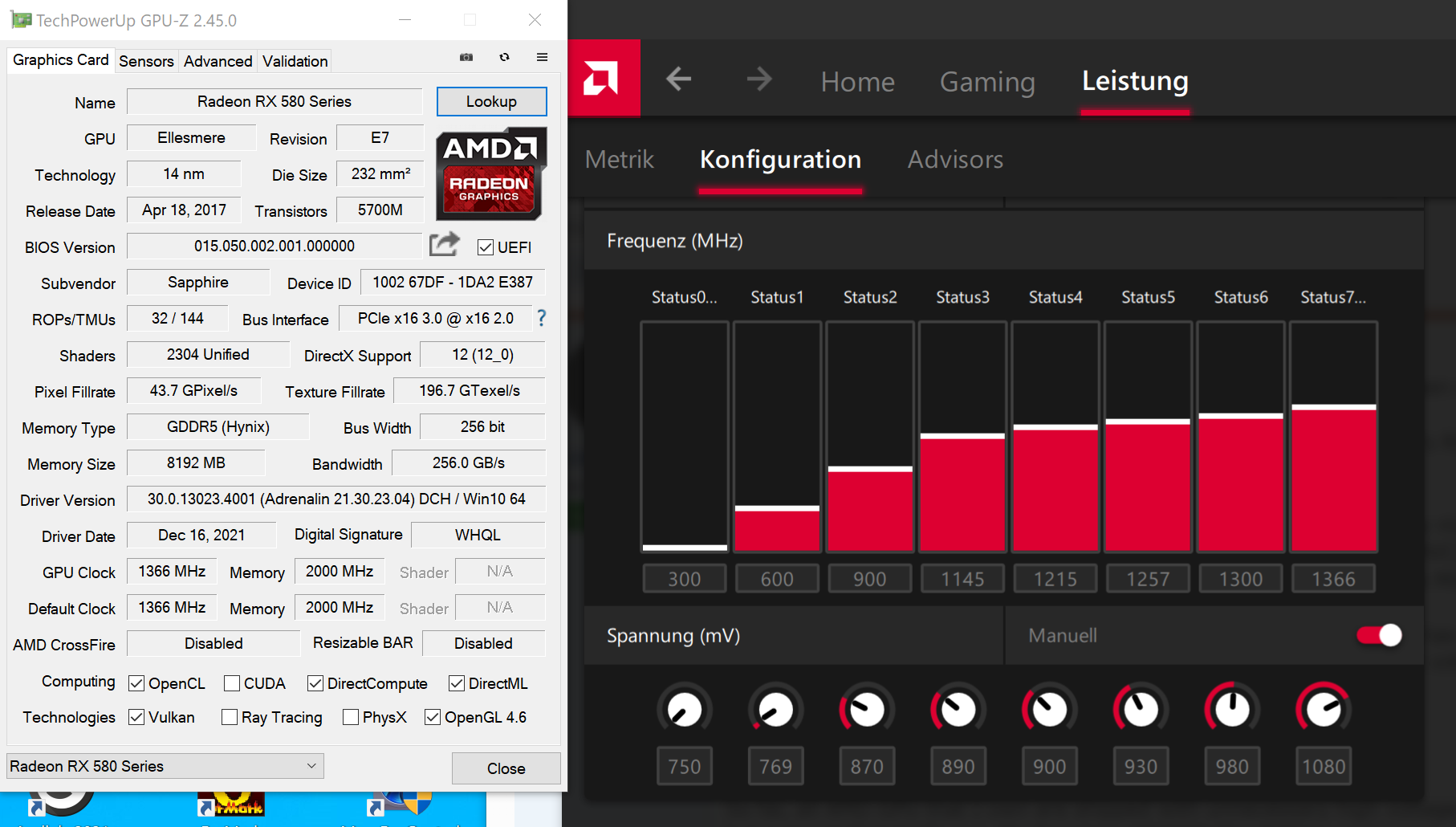Click the Bus Interface question mark
The width and height of the screenshot is (1456, 827).
542,318
